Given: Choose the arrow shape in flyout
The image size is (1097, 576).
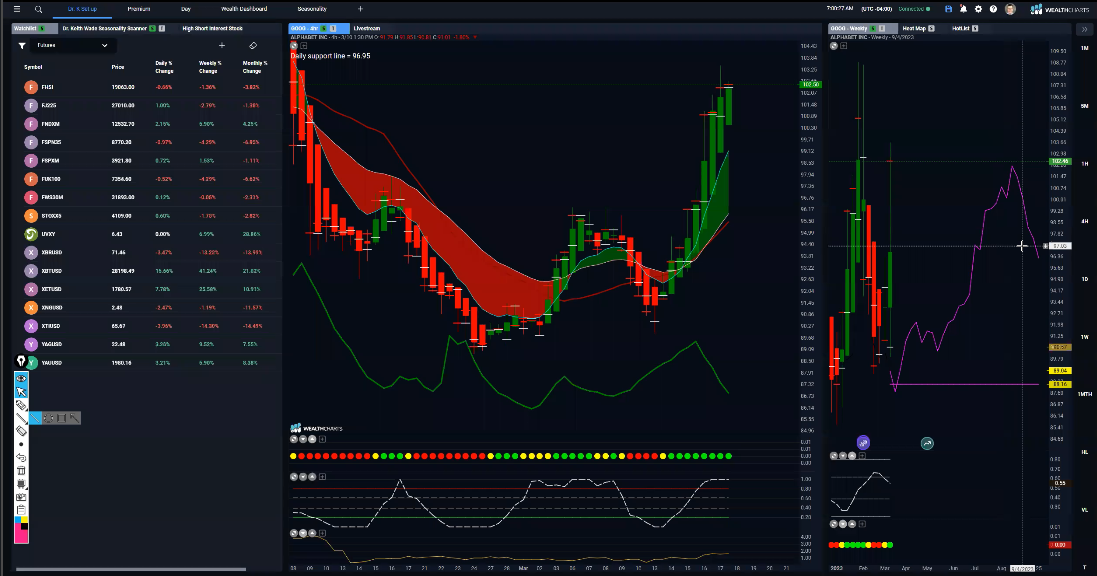Looking at the screenshot, I should tap(75, 418).
